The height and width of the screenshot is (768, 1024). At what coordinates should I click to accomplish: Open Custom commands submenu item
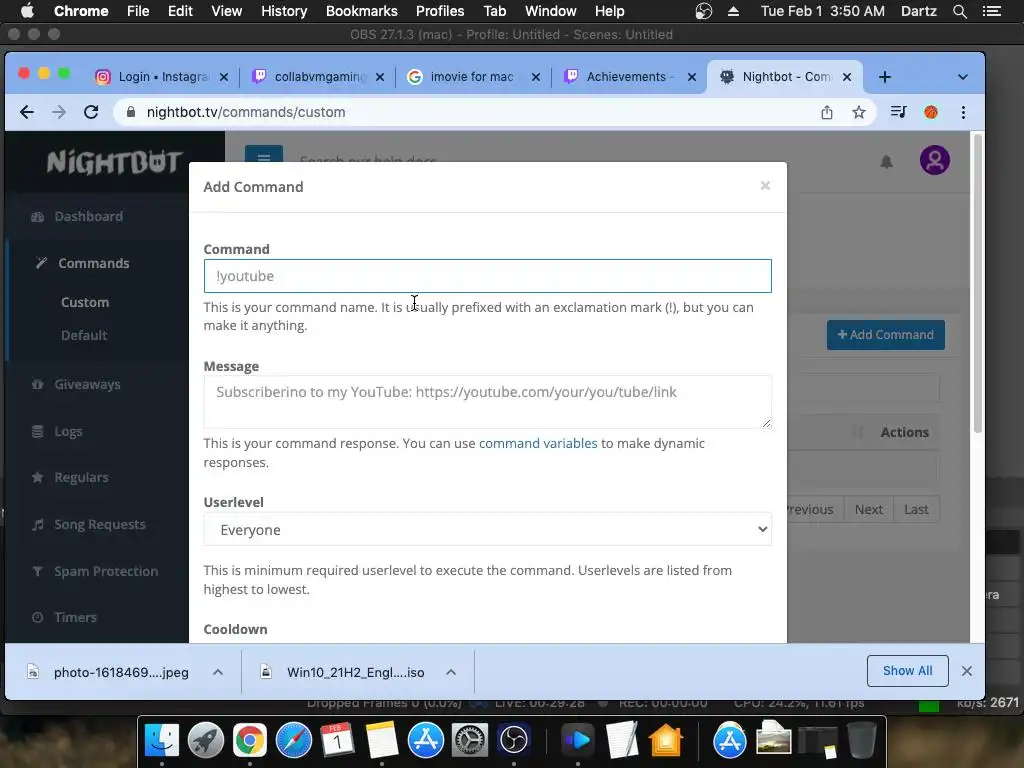tap(85, 302)
